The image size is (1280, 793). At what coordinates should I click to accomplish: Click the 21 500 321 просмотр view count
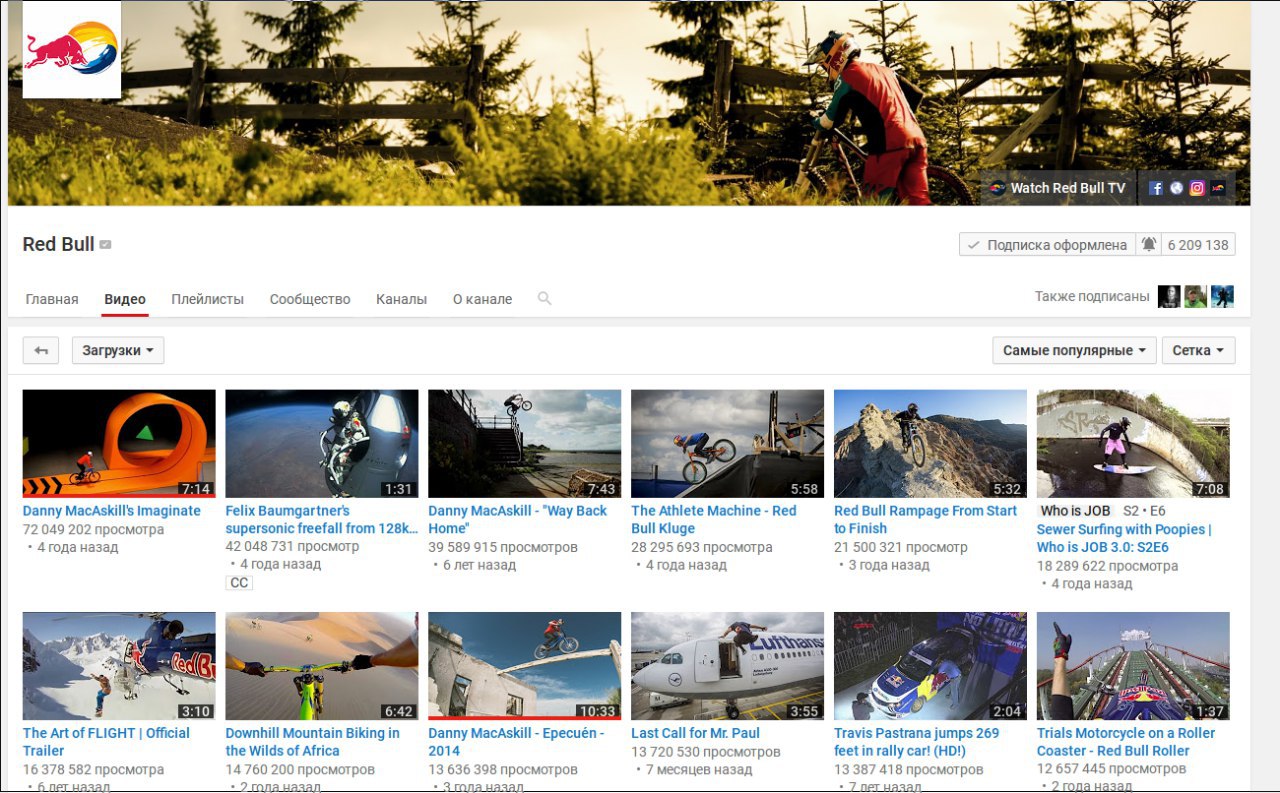click(x=901, y=547)
